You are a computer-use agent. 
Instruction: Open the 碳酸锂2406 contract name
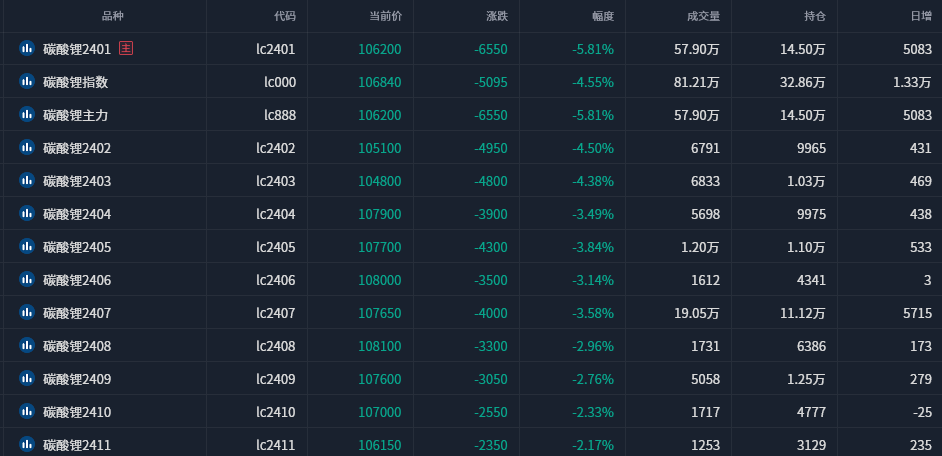coord(77,280)
